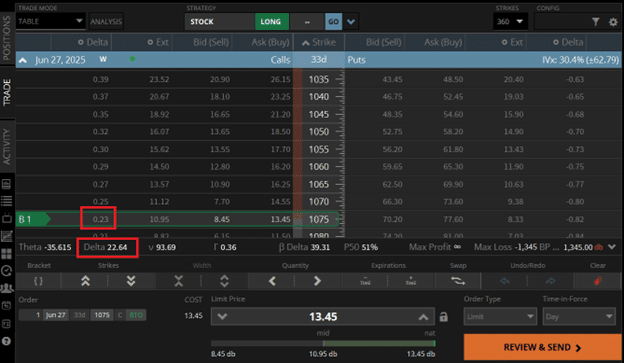The image size is (624, 363).
Task: Move strikes down with double down arrow
Action: pos(131,281)
